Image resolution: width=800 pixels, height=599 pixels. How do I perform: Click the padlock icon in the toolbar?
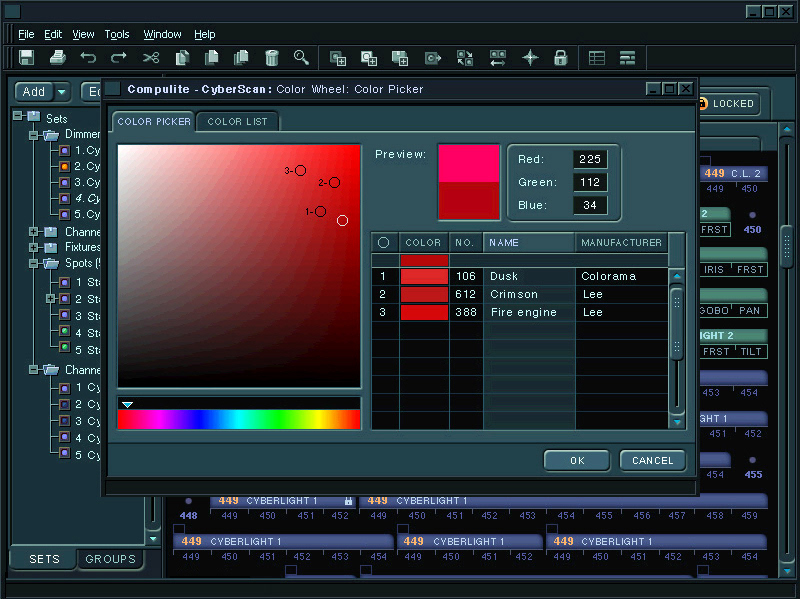pos(561,58)
